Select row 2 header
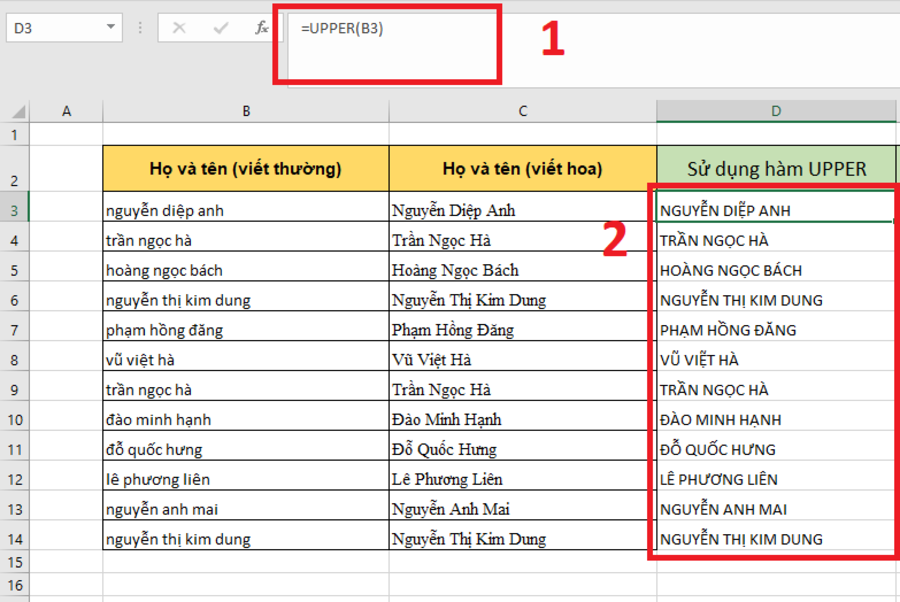This screenshot has width=900, height=602. coord(14,169)
